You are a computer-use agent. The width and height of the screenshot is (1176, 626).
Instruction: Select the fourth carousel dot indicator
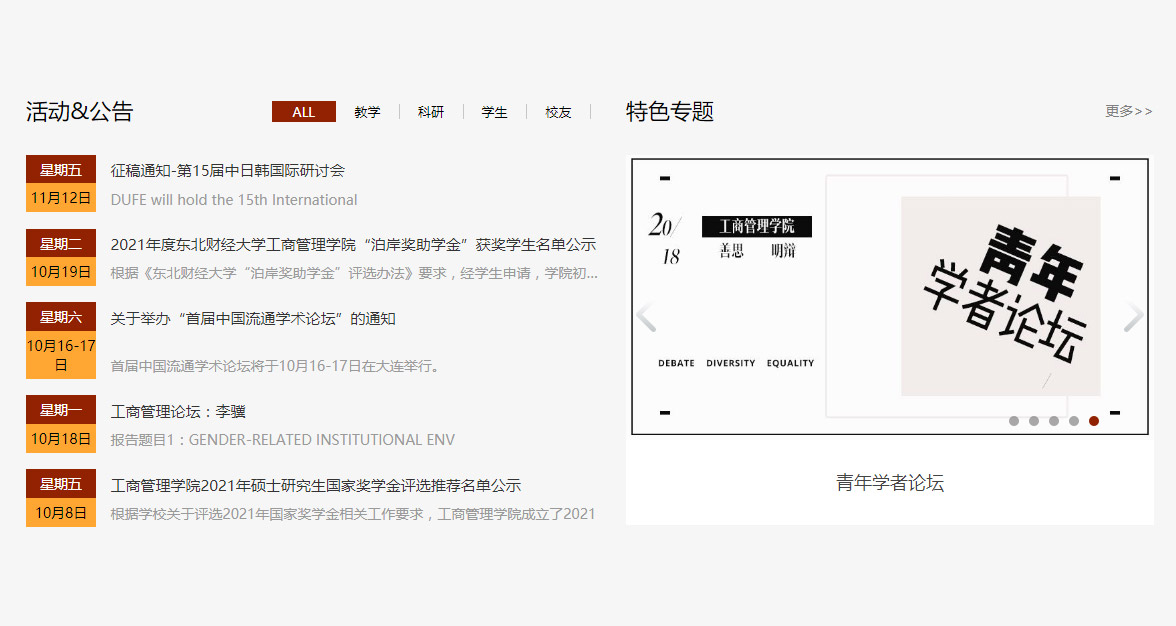[x=1074, y=421]
